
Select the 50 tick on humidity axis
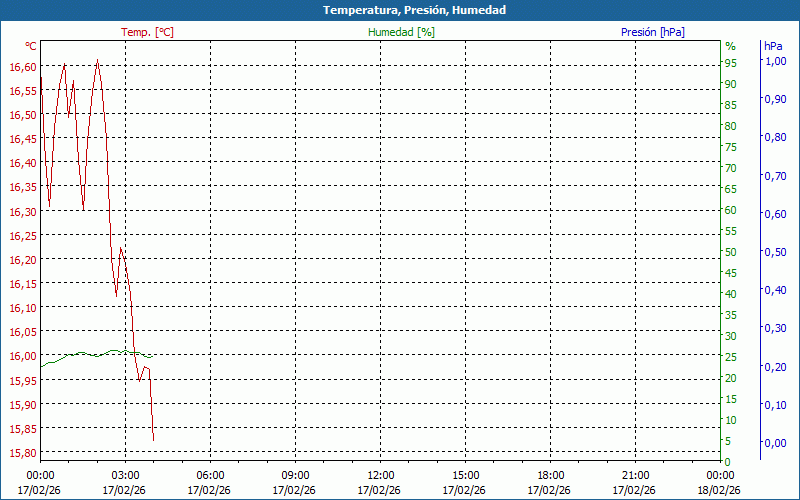point(731,252)
